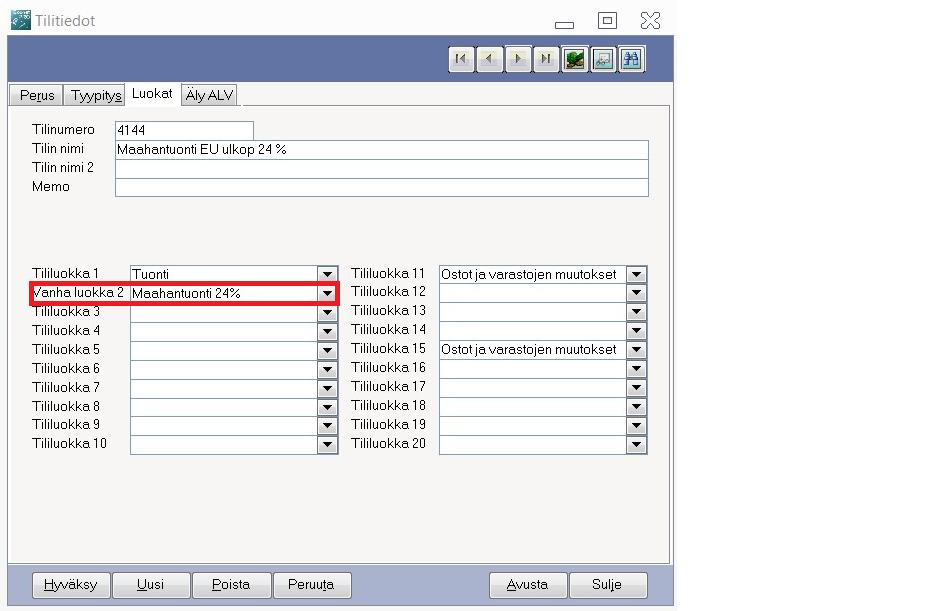This screenshot has width=945, height=611.
Task: Click the Tilitiedot app icon in title bar
Action: (x=20, y=20)
